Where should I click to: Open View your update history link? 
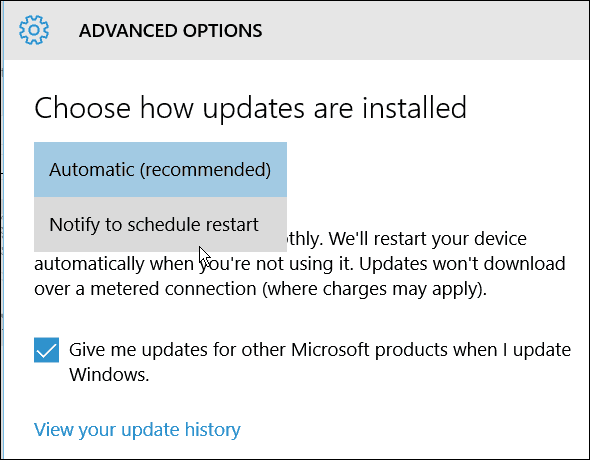[137, 430]
